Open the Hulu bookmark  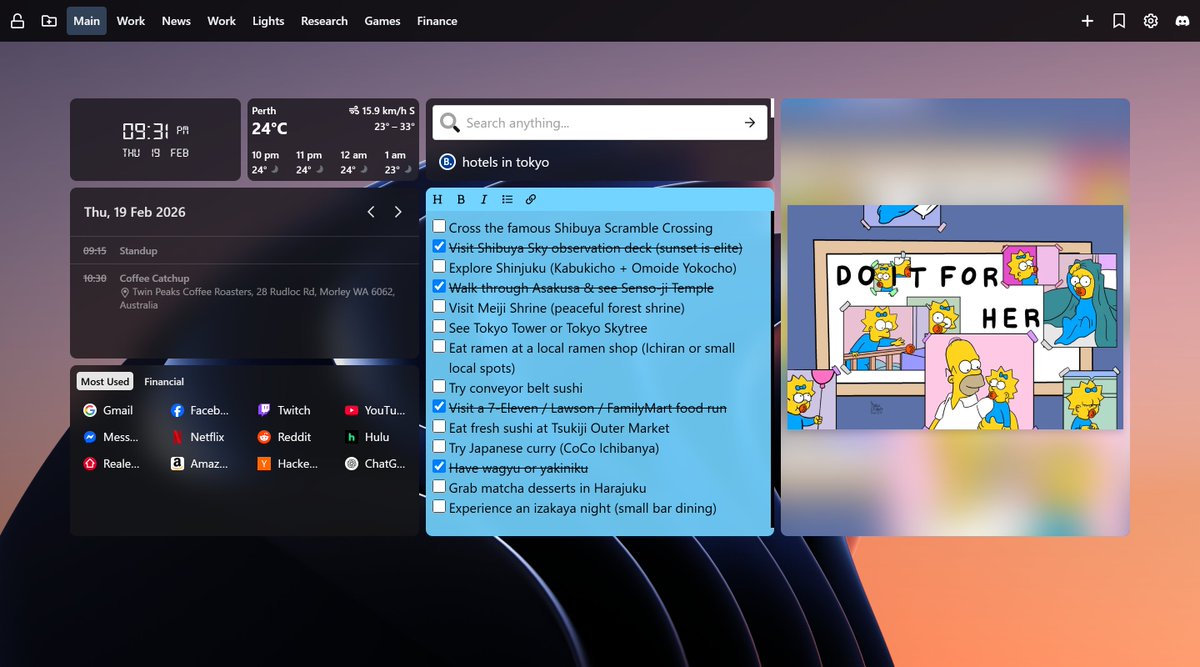click(x=368, y=437)
